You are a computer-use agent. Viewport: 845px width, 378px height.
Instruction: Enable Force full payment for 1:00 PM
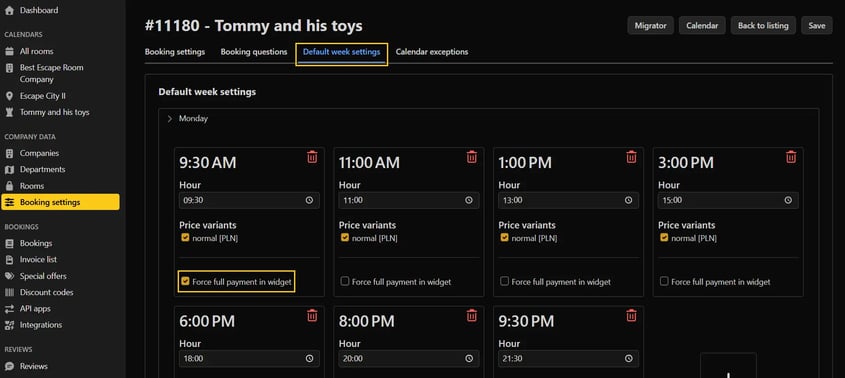point(504,281)
